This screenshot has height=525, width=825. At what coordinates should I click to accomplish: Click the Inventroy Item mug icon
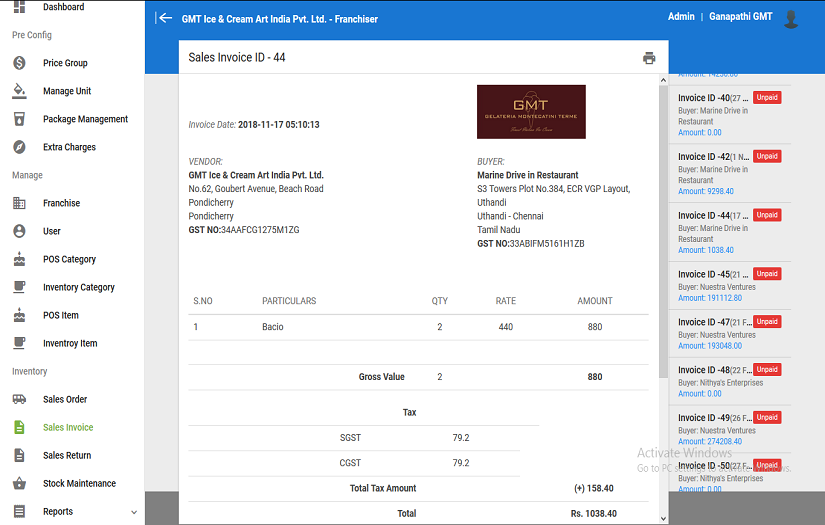(19, 343)
